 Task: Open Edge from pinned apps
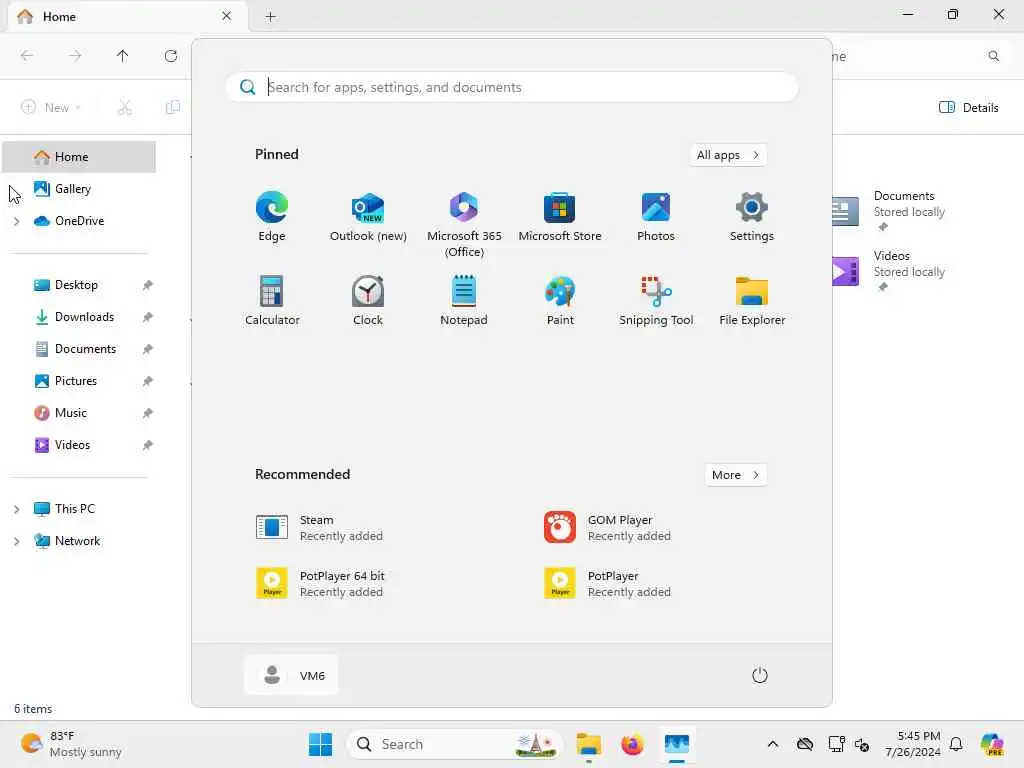272,217
